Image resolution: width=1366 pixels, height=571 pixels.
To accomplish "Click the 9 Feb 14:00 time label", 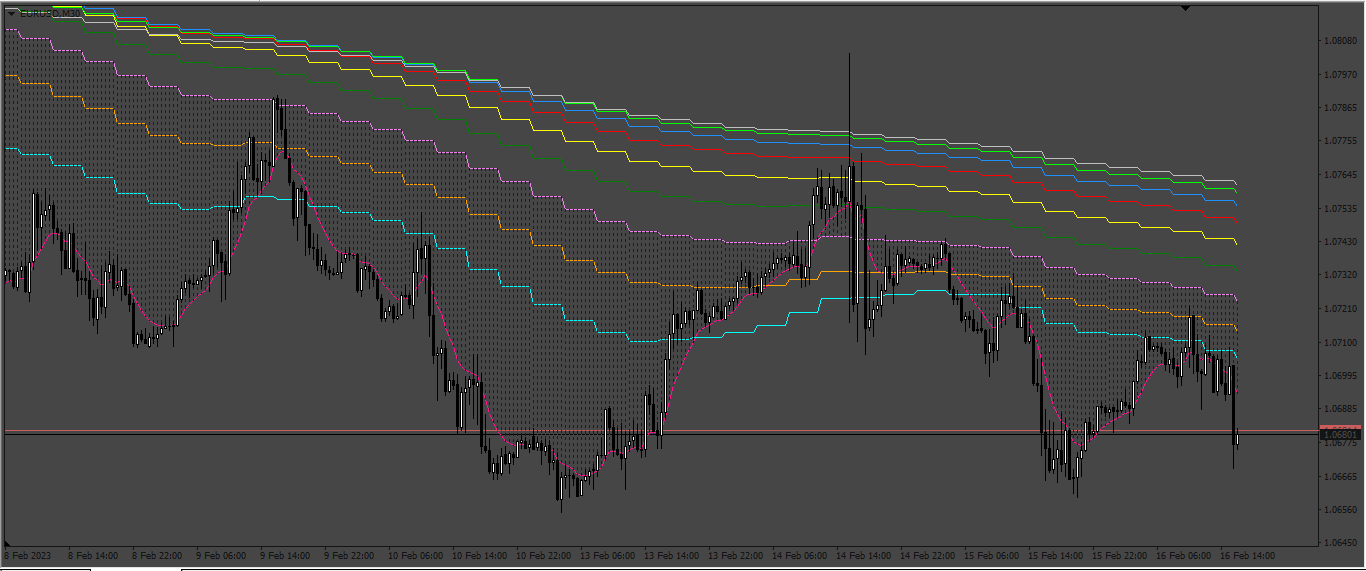I will click(286, 554).
